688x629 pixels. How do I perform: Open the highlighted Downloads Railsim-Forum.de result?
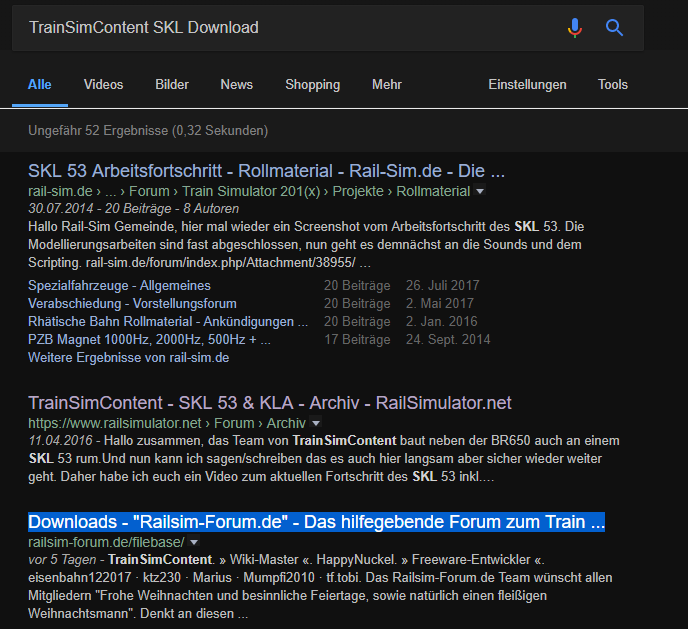(x=316, y=523)
